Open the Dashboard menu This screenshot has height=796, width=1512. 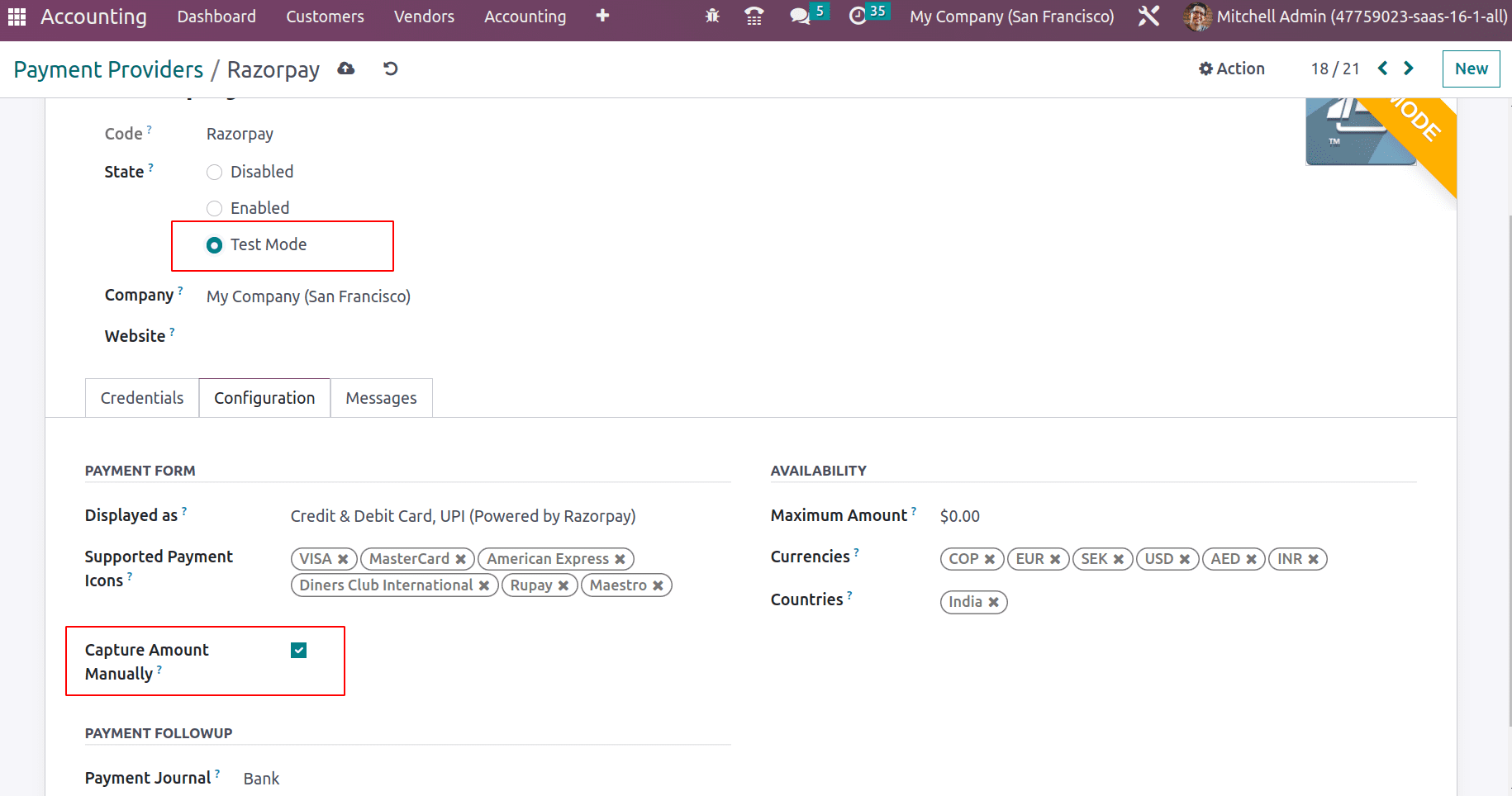pyautogui.click(x=216, y=17)
